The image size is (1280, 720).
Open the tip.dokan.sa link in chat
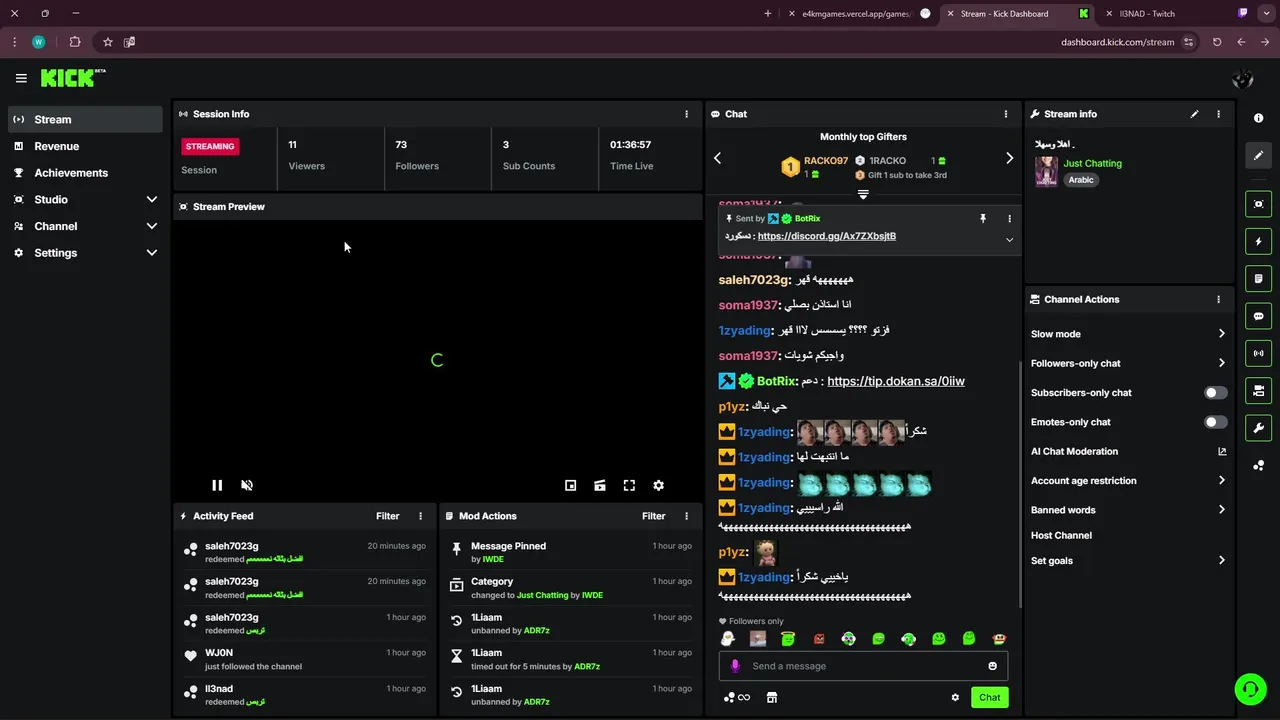(x=896, y=381)
